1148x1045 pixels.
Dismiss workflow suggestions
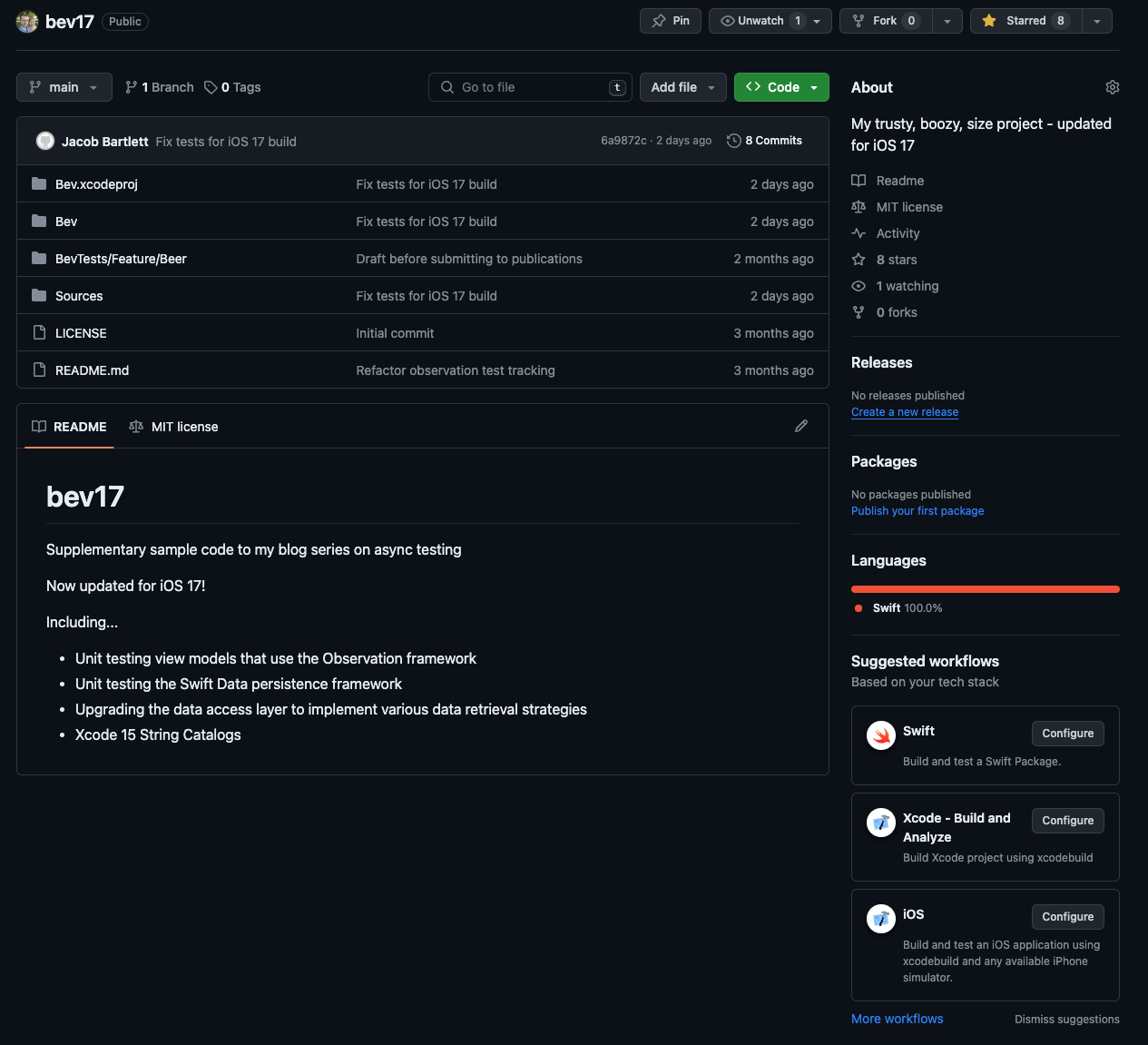(1067, 1020)
